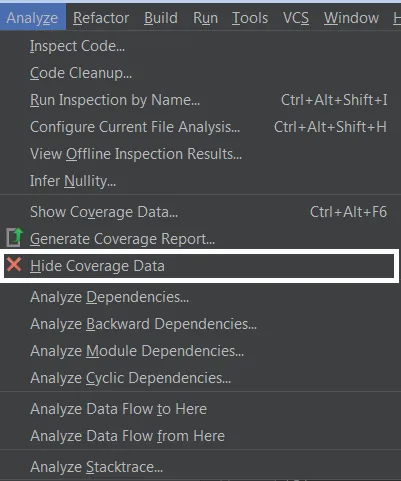Click the Generate Coverage Report export icon
Viewport: 401px width, 481px height.
click(x=15, y=237)
